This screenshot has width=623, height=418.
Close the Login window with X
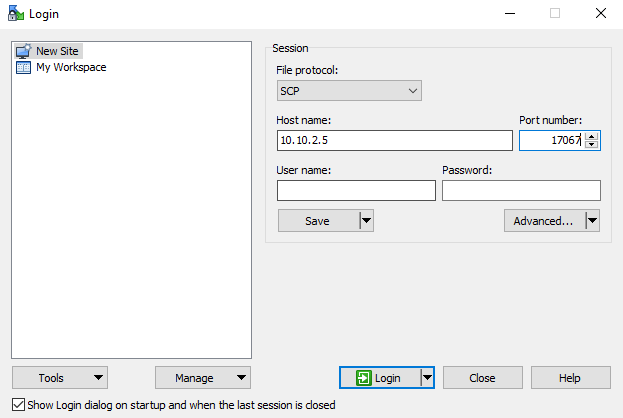coord(600,14)
